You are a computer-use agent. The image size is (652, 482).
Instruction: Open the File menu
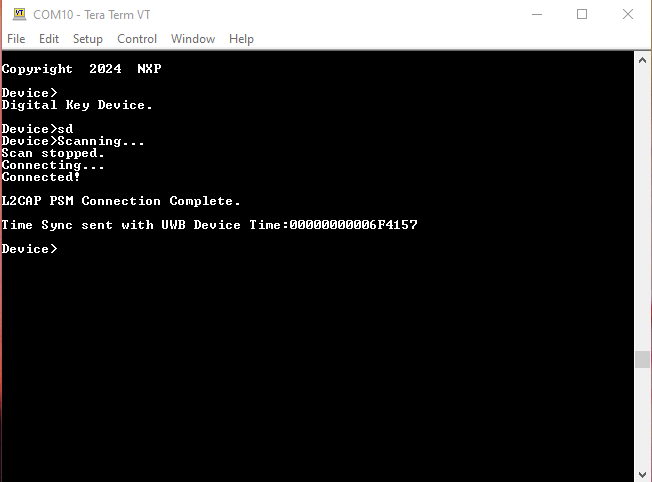[x=16, y=39]
